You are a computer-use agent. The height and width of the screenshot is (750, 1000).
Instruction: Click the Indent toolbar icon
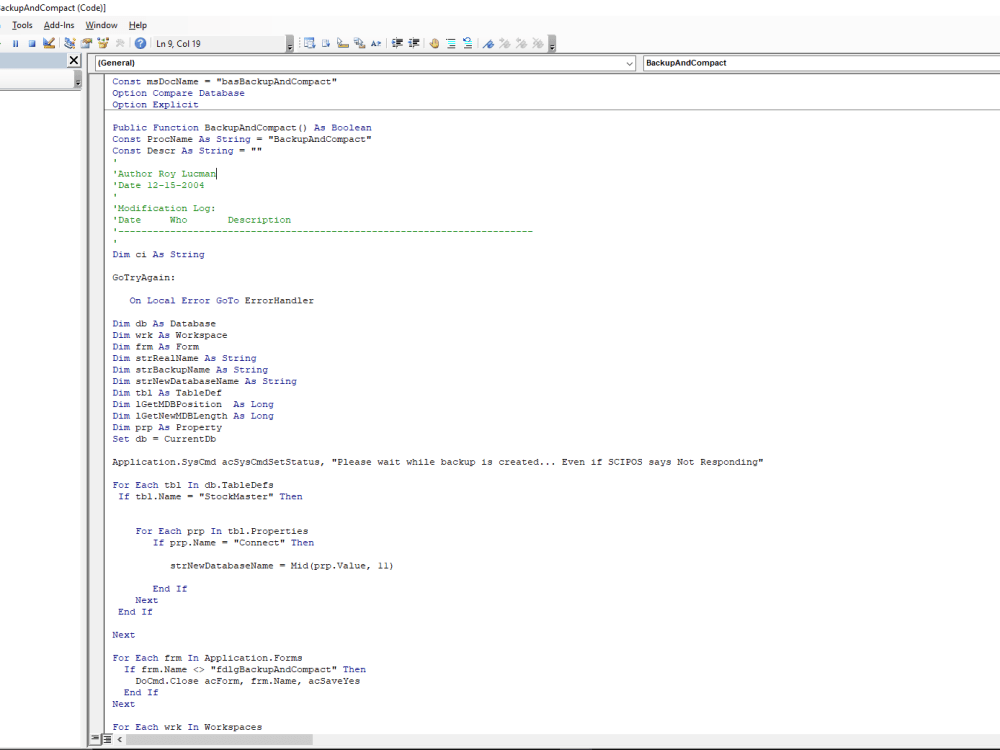[396, 43]
